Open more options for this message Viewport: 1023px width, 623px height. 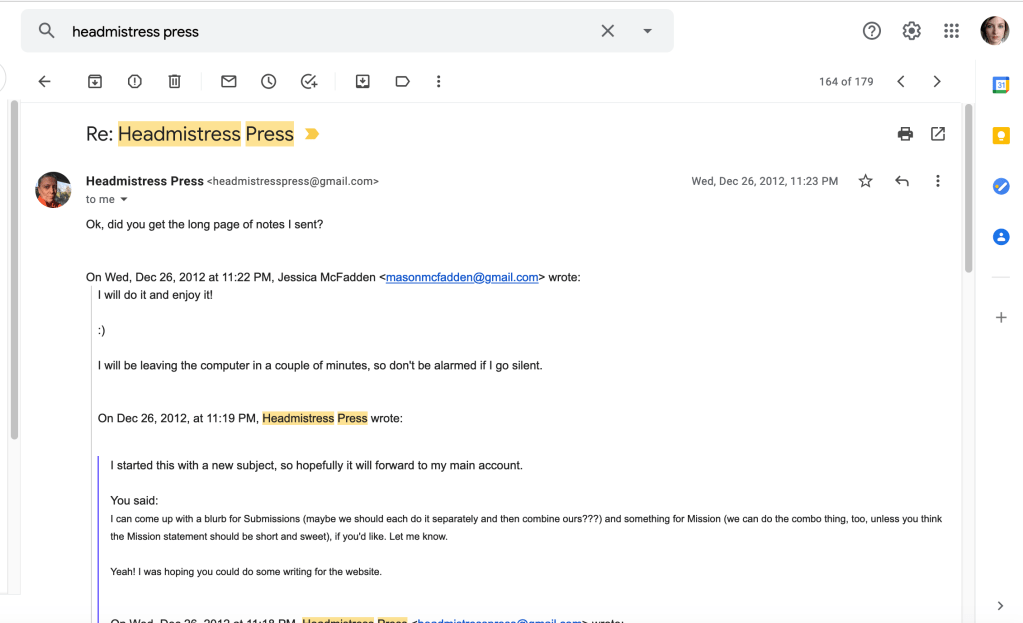point(938,181)
